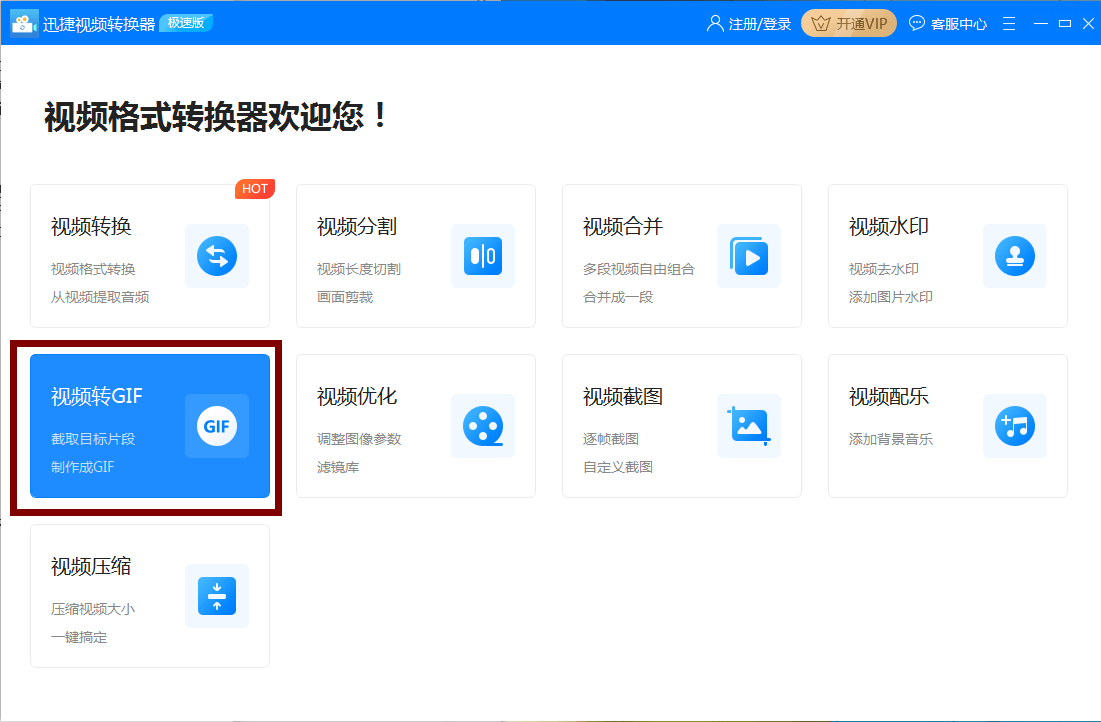Select the 视频转GIF card title

(x=97, y=396)
